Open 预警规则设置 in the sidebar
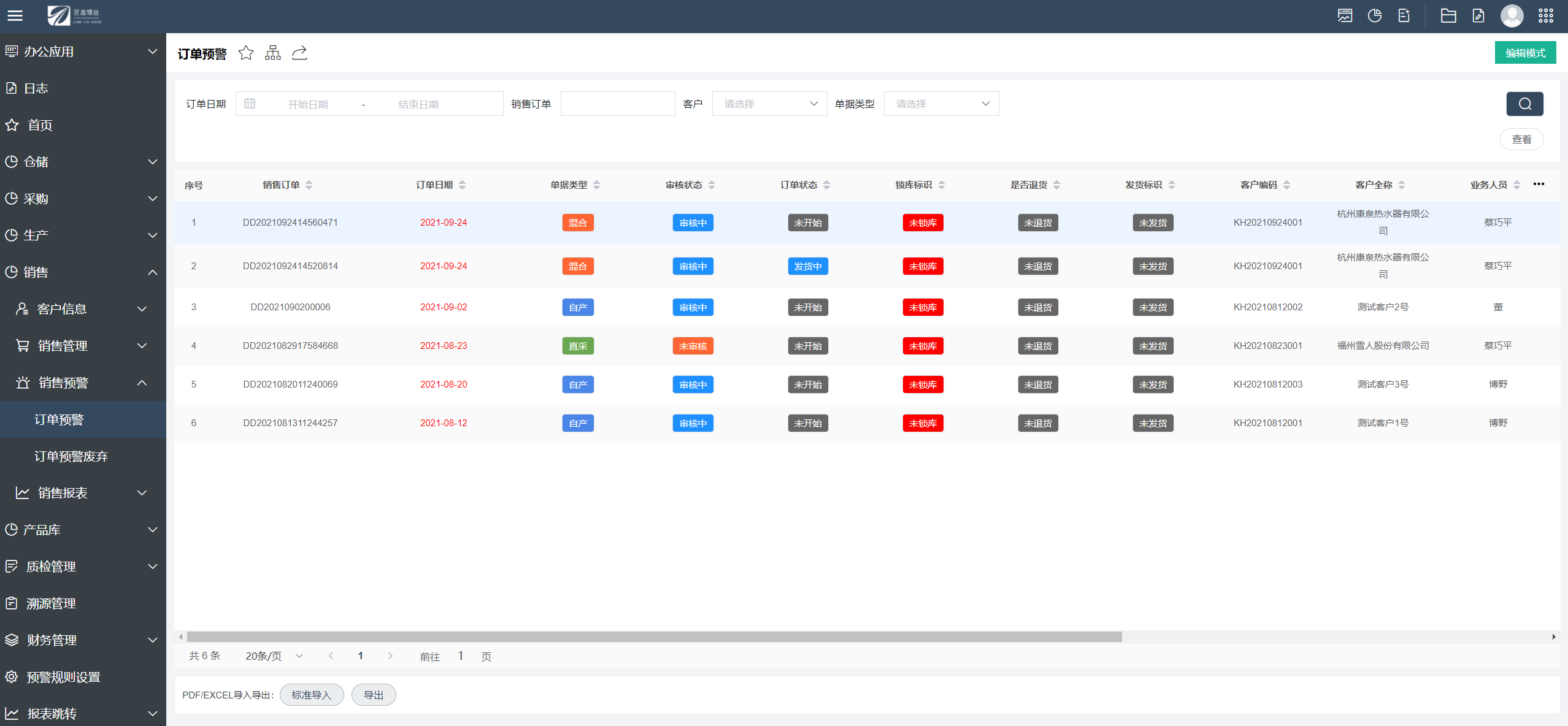The image size is (1568, 726). pyautogui.click(x=83, y=677)
